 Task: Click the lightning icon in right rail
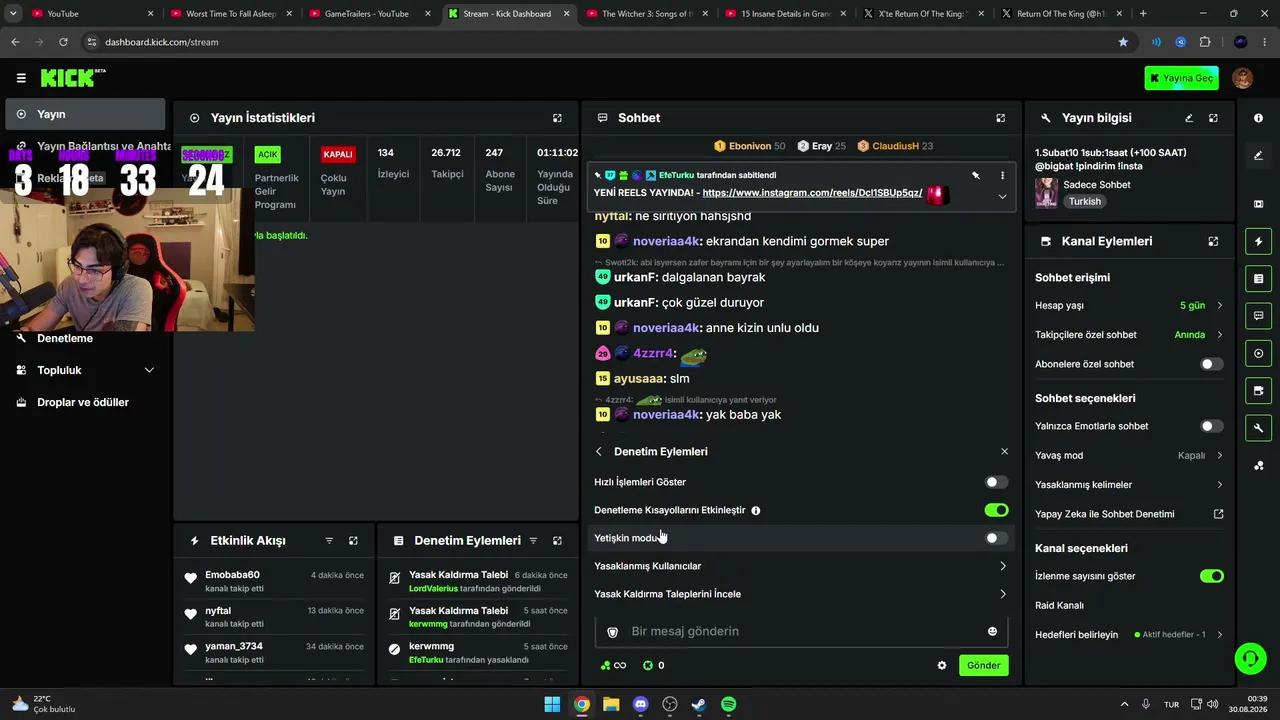coord(1258,241)
